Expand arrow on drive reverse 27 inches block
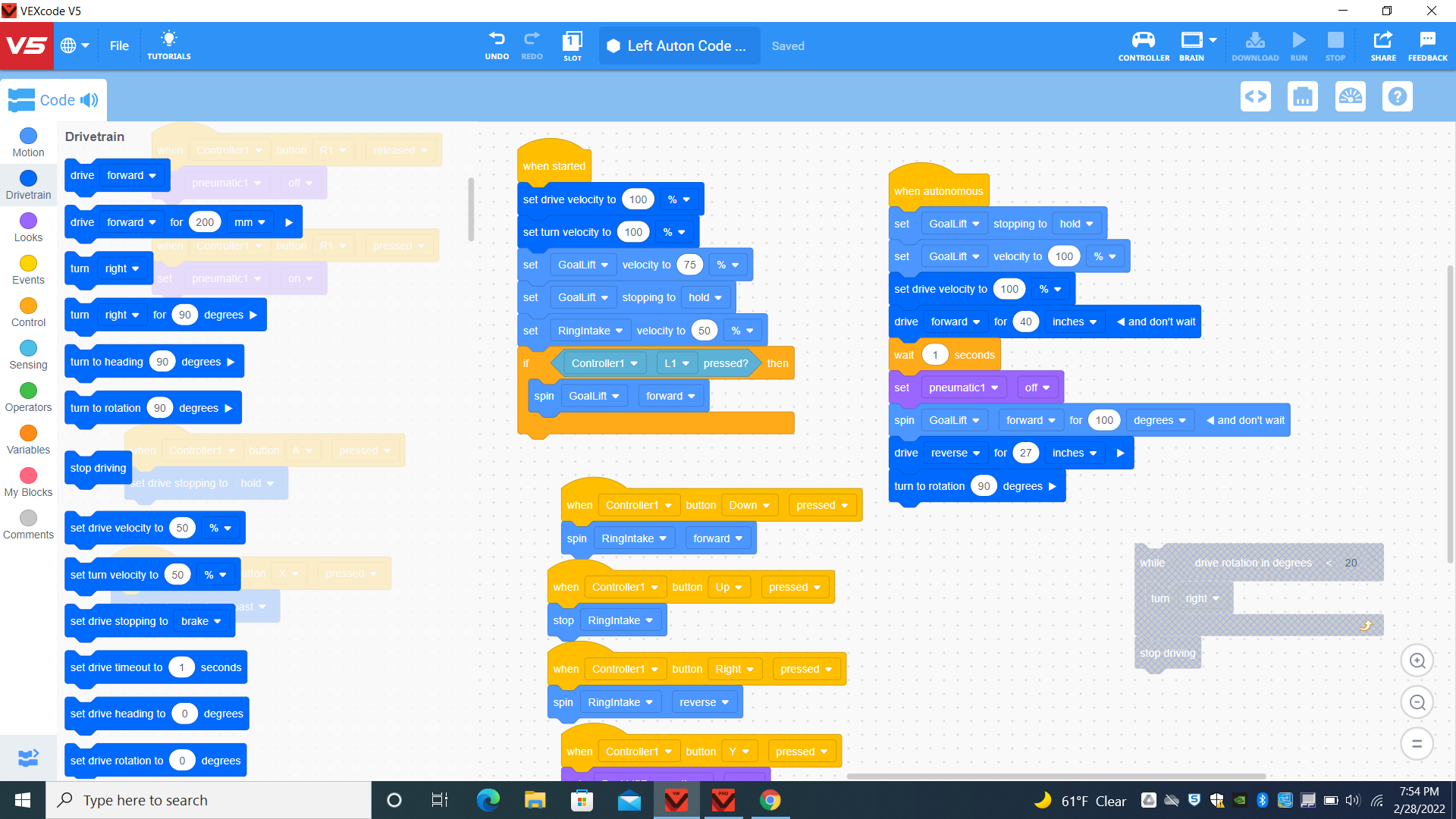 coord(1120,453)
